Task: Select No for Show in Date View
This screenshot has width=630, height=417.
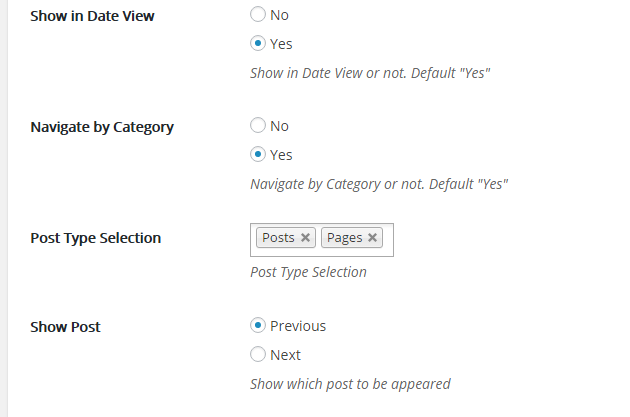Action: pos(258,15)
